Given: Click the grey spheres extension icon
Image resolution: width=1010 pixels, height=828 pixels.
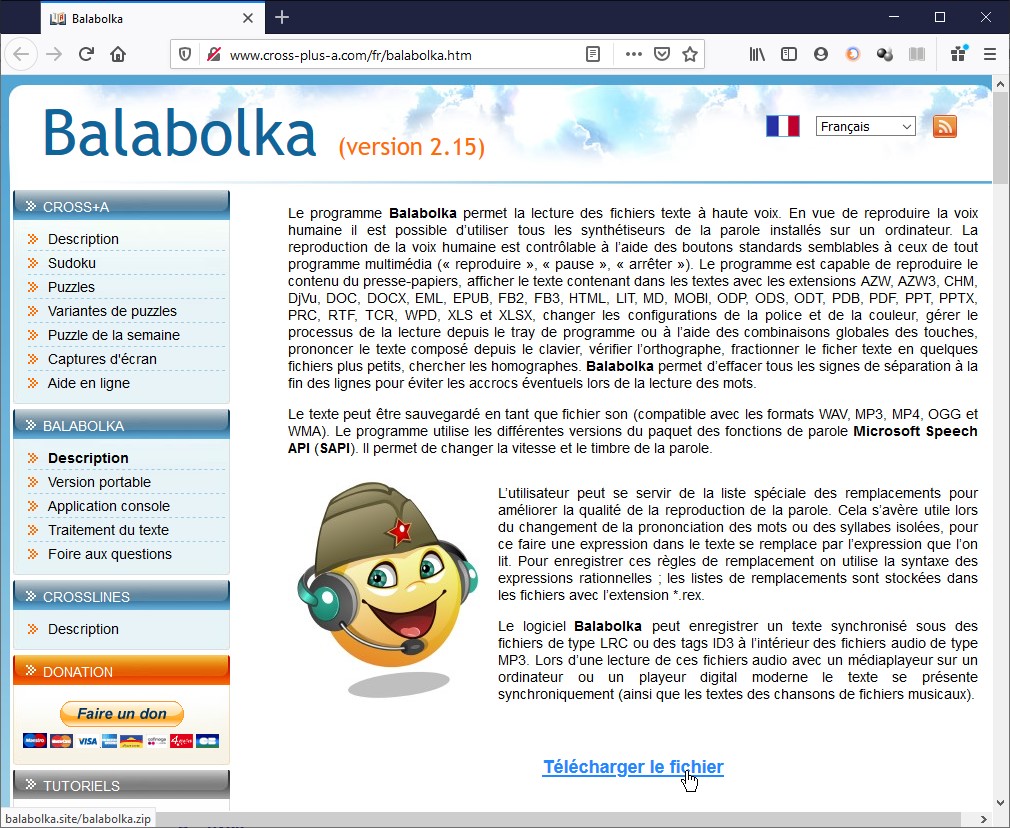Looking at the screenshot, I should point(884,54).
